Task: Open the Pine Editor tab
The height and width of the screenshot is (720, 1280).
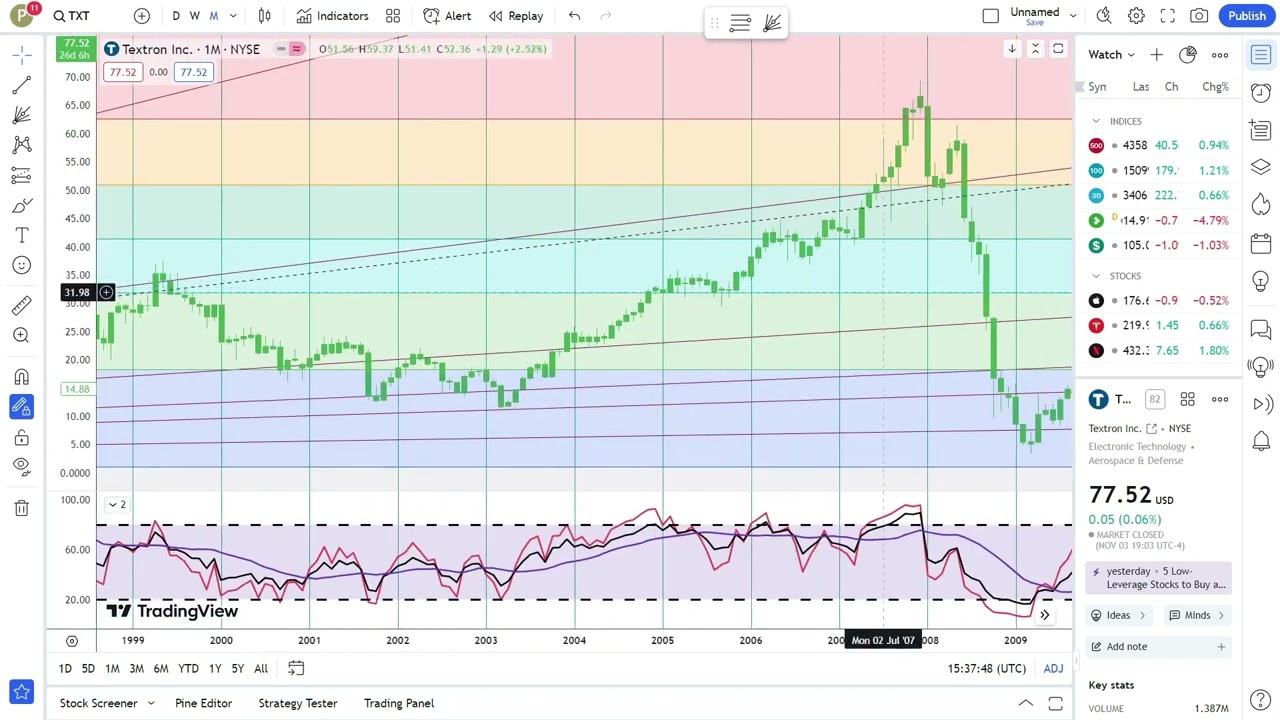Action: (203, 703)
